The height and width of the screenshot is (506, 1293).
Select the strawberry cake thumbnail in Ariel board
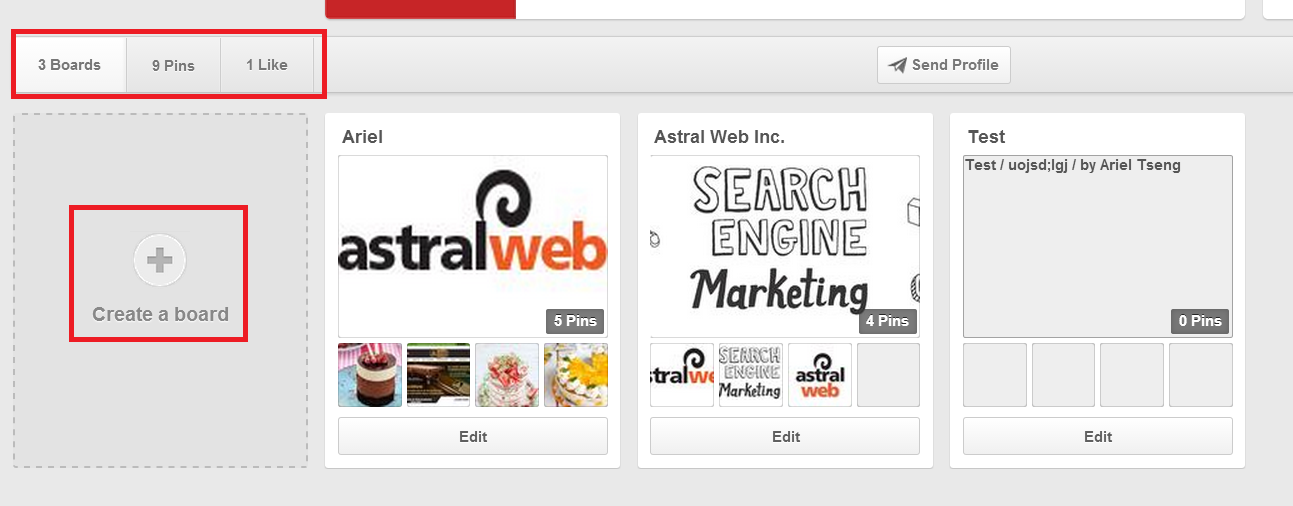pyautogui.click(x=507, y=375)
